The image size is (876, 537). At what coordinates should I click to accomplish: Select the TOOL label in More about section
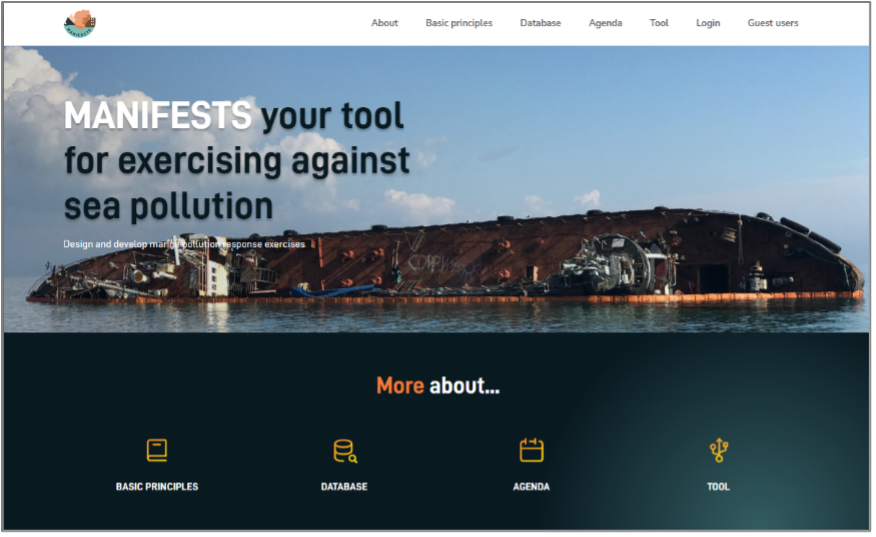click(x=718, y=487)
